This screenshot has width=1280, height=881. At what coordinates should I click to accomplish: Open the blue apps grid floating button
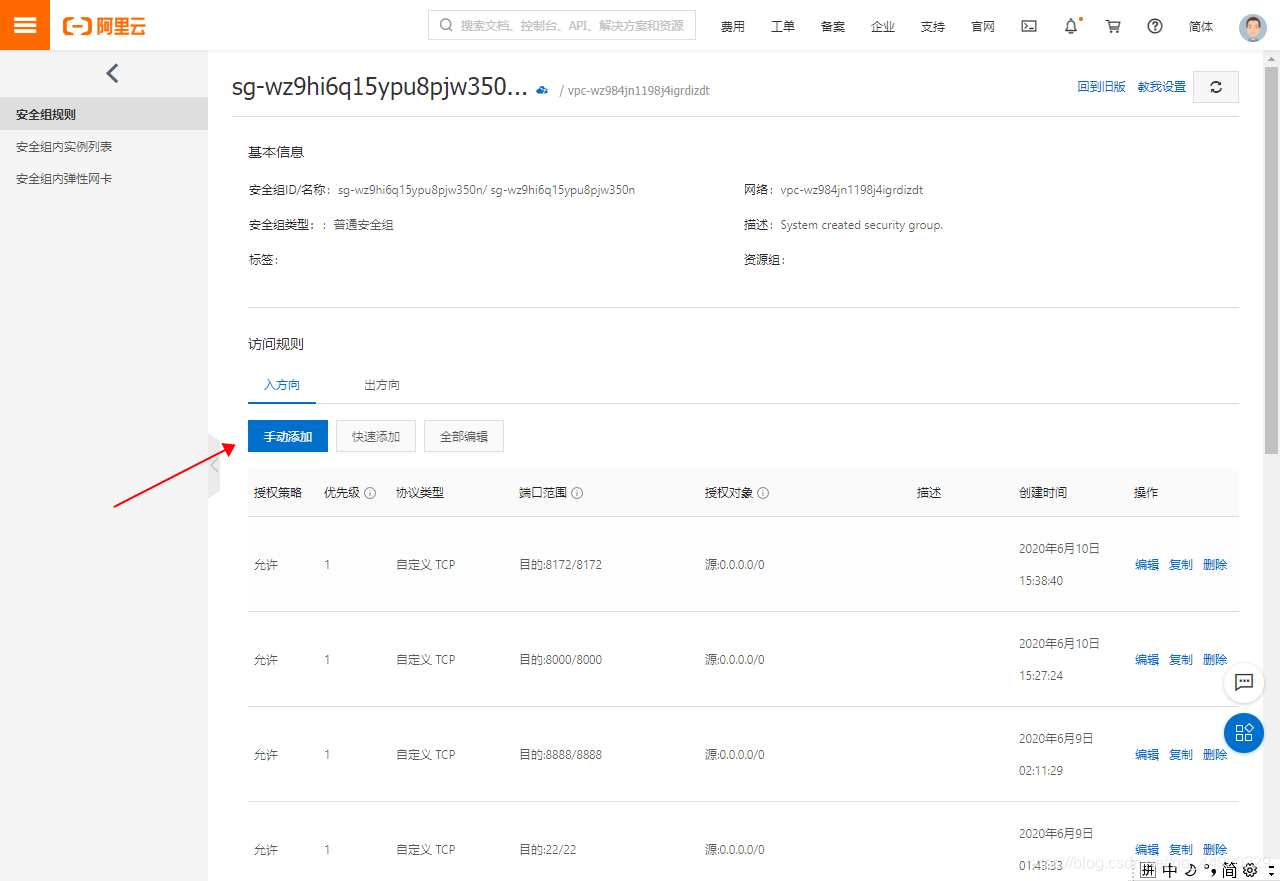tap(1244, 732)
